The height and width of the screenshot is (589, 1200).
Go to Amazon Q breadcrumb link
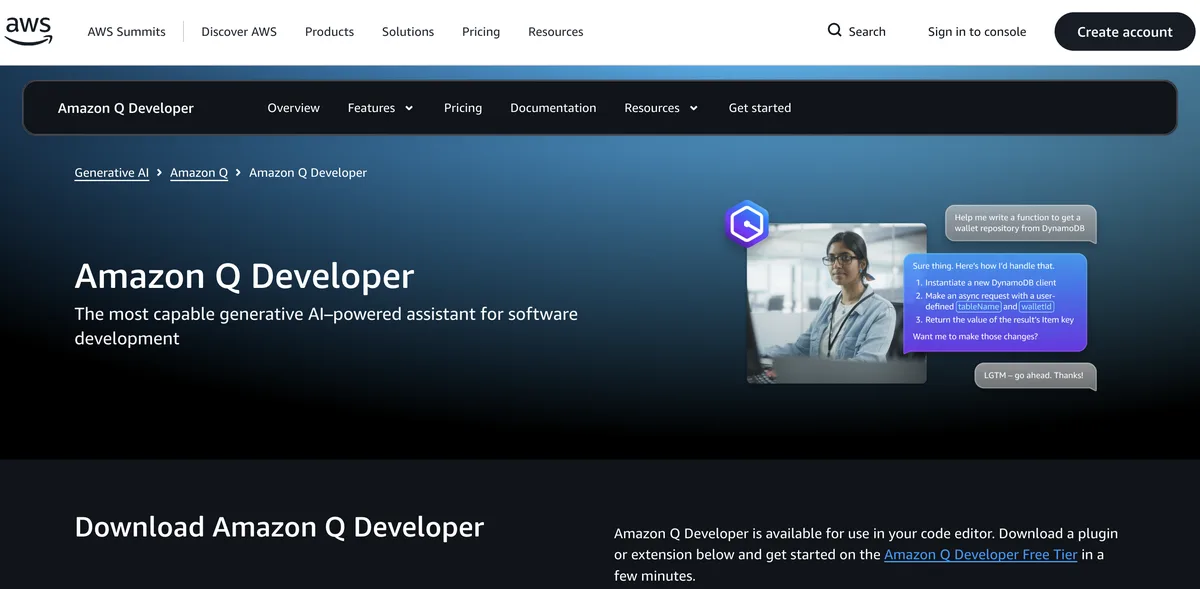(x=199, y=173)
